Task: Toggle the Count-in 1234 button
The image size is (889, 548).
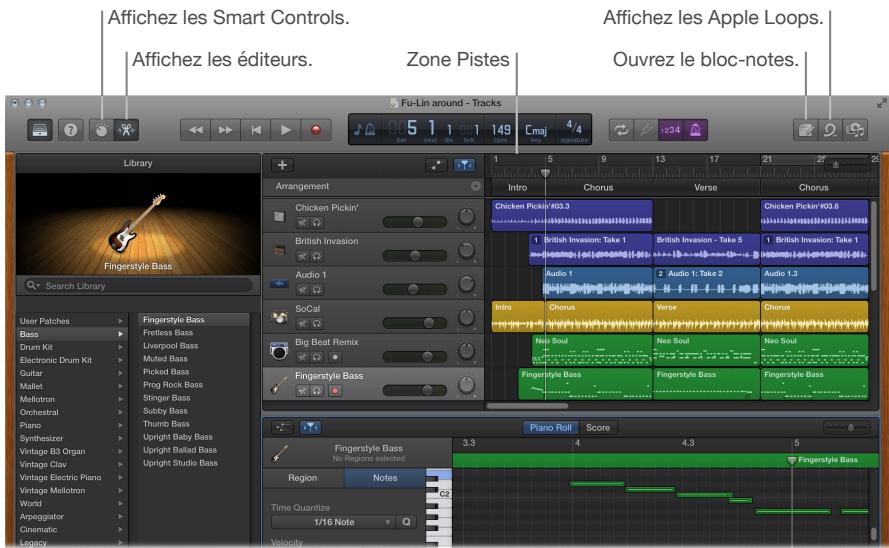Action: (x=671, y=130)
